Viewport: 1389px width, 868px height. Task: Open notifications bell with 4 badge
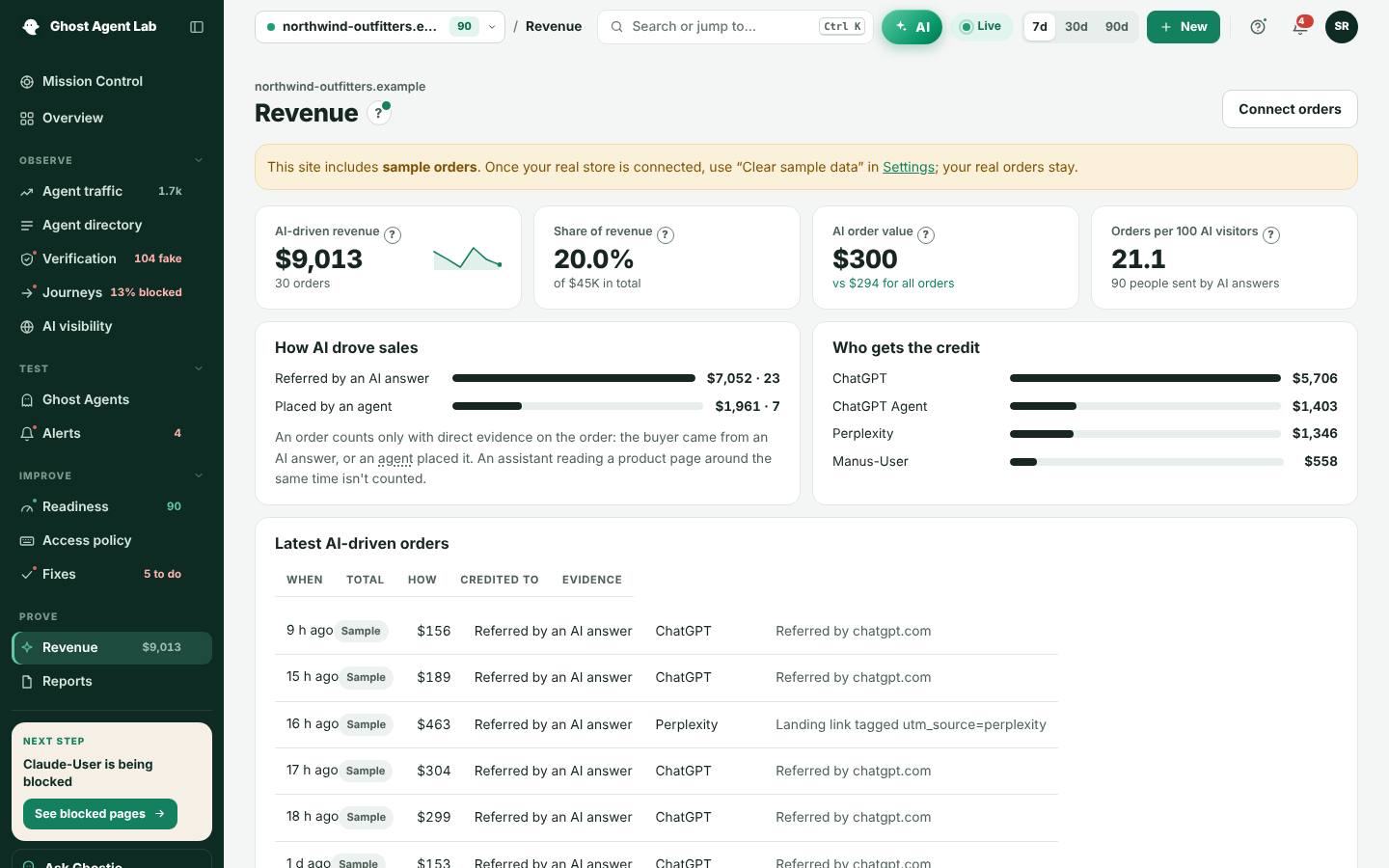pyautogui.click(x=1300, y=27)
